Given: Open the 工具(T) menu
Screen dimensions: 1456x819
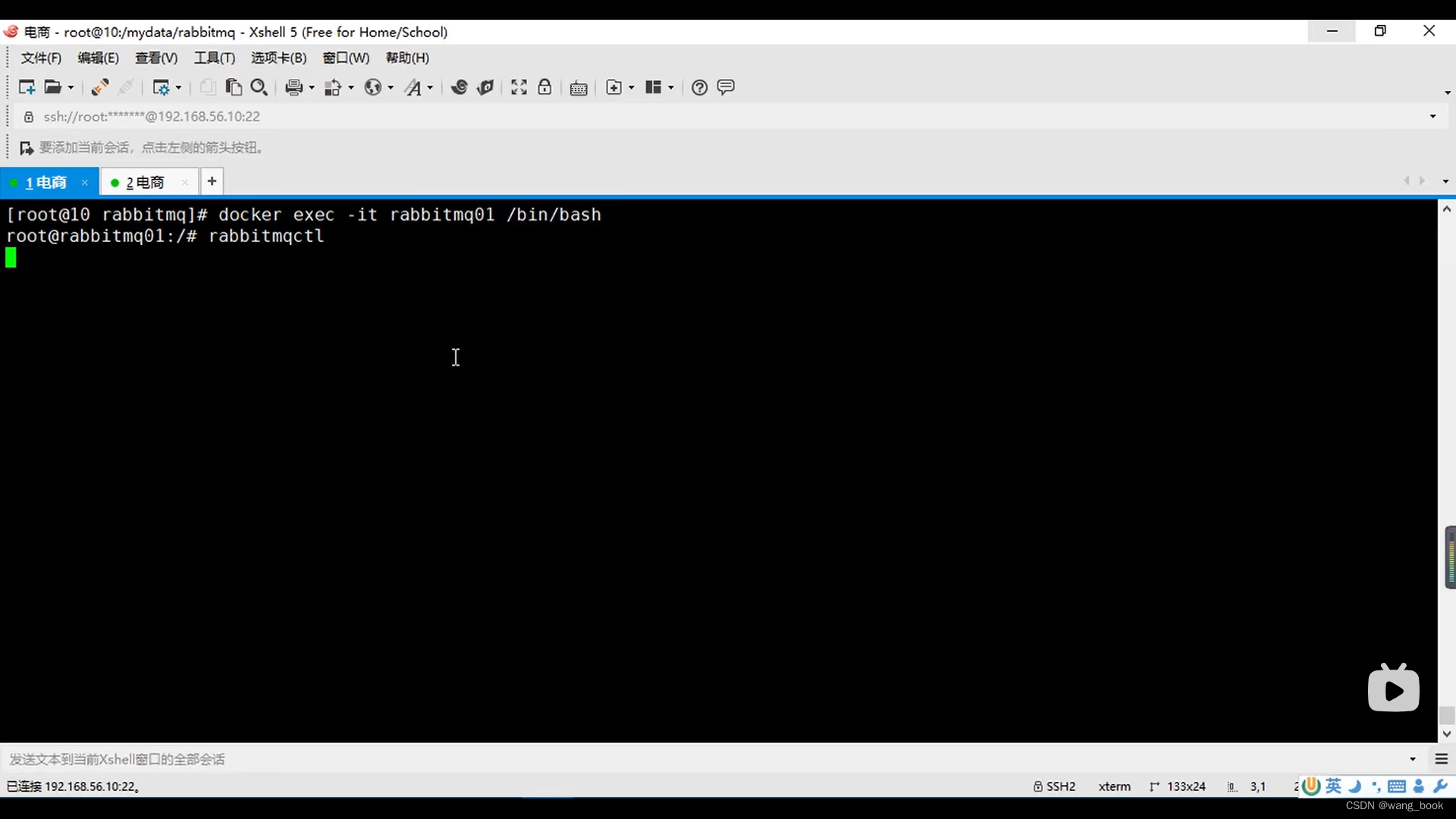Looking at the screenshot, I should click(215, 58).
